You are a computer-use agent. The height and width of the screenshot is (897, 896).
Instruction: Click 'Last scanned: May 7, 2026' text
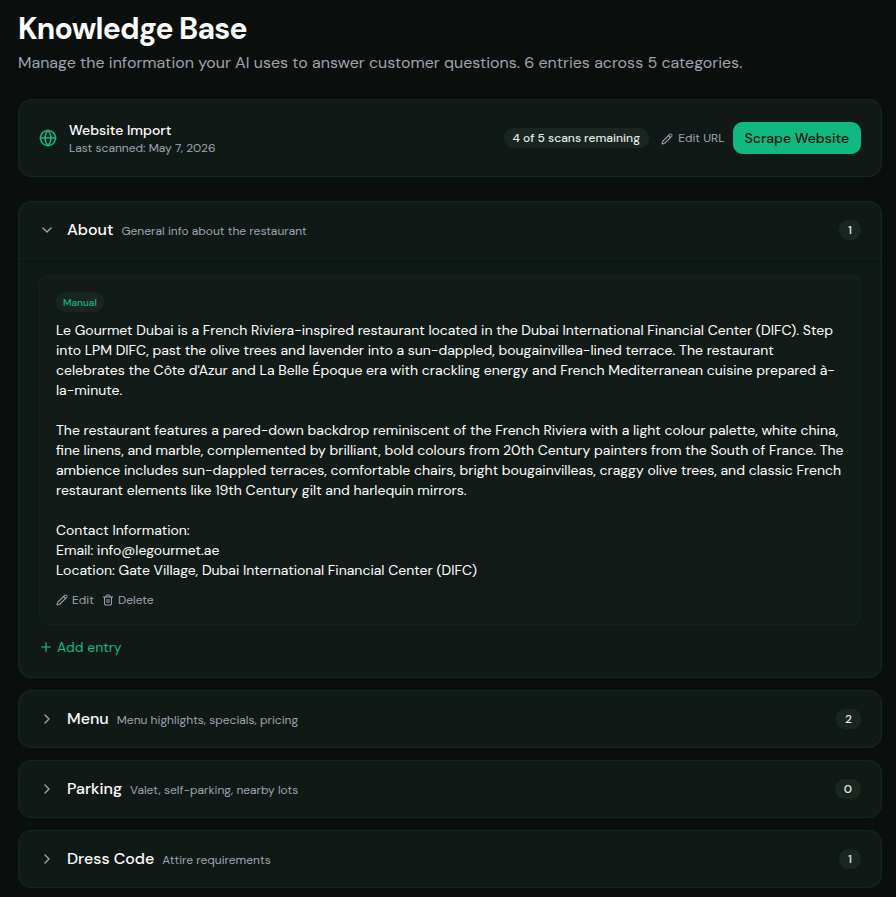pos(142,148)
